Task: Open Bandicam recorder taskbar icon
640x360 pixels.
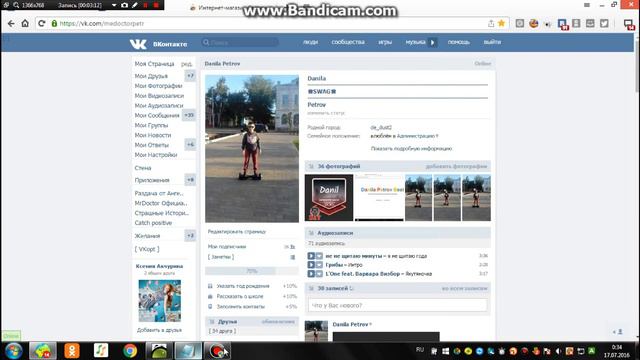Action: (x=217, y=351)
